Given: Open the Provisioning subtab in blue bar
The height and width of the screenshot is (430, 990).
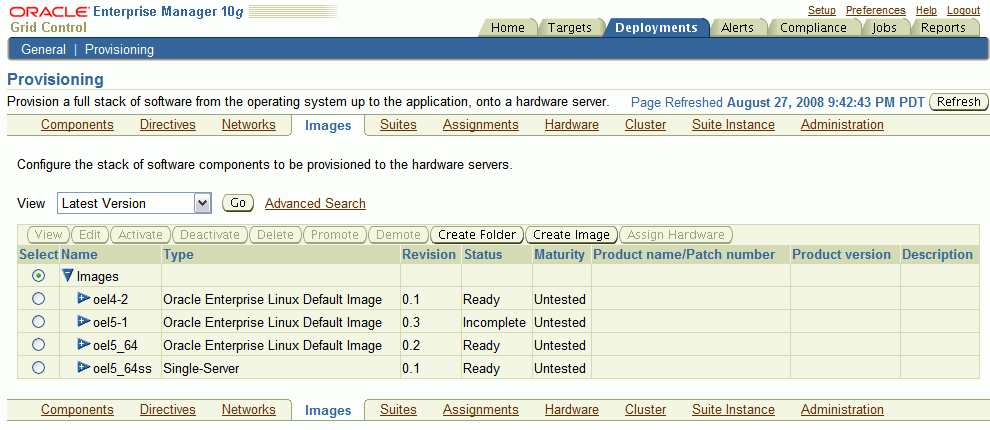Looking at the screenshot, I should coord(119,49).
